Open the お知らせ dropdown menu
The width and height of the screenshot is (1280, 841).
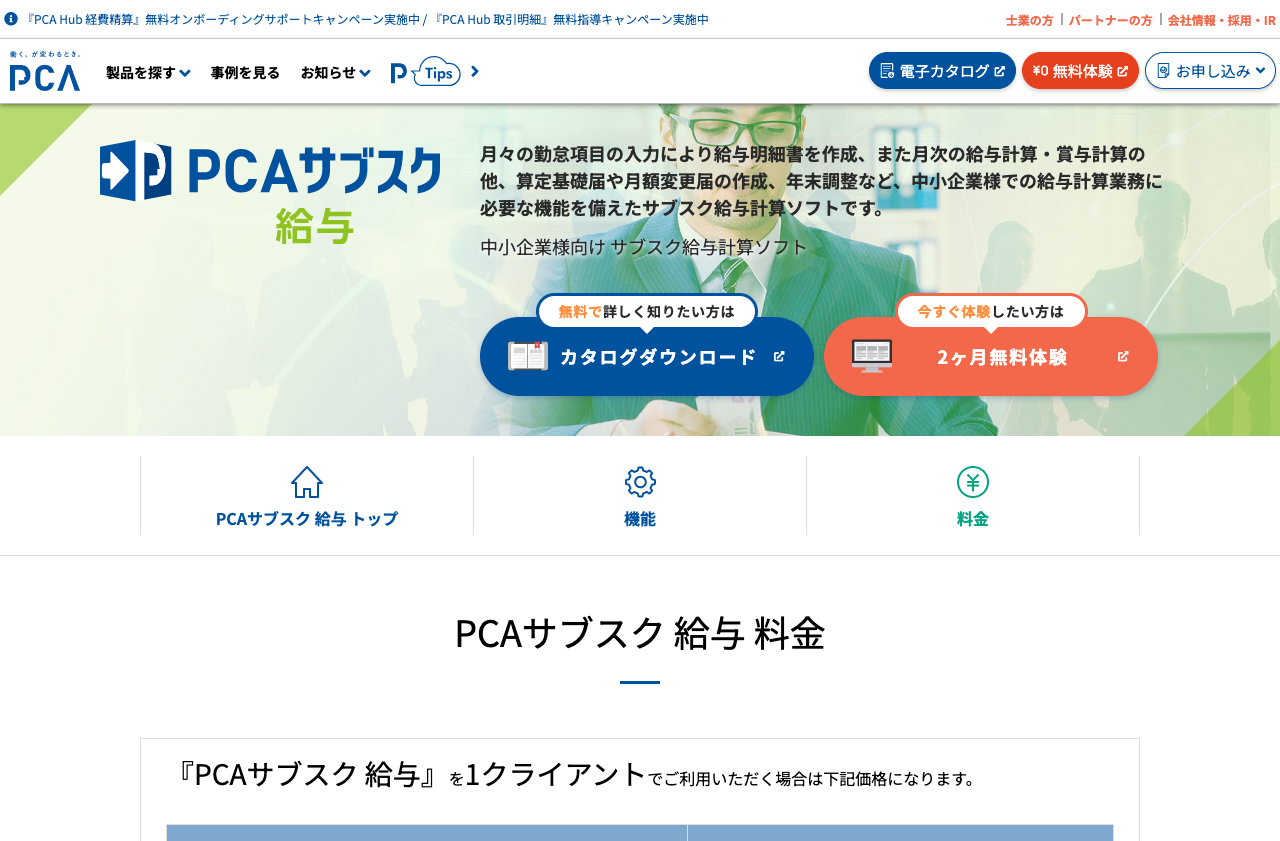(333, 71)
